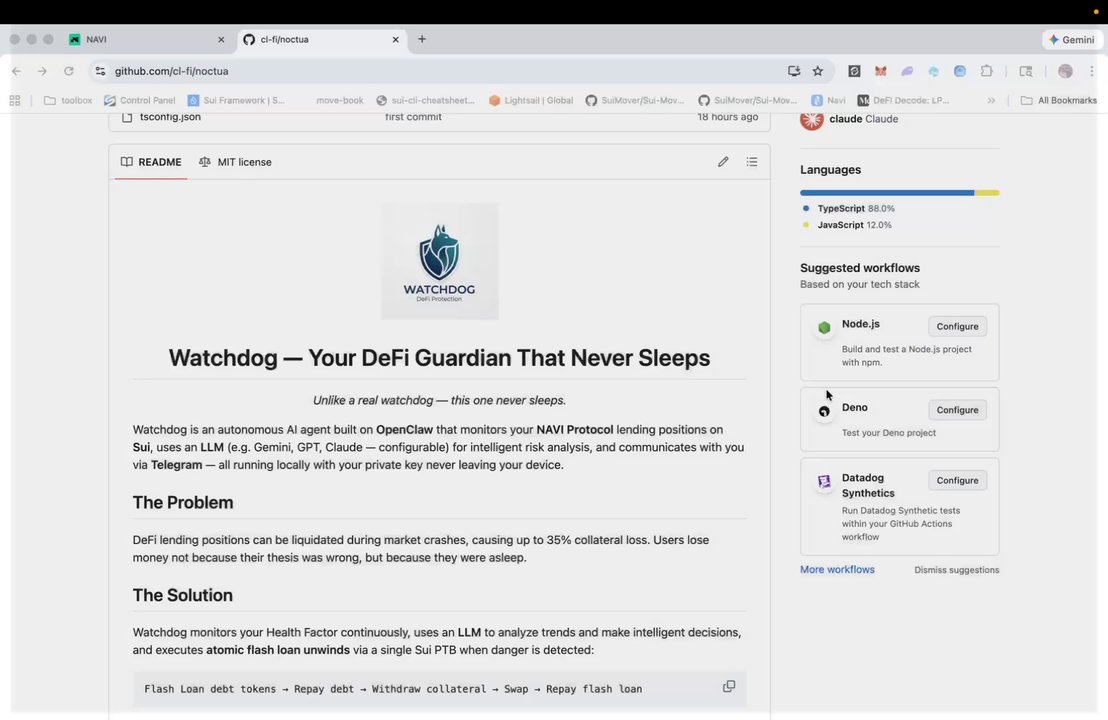The height and width of the screenshot is (720, 1108).
Task: Click the Datadog Synthetics workflow icon
Action: coord(824,482)
